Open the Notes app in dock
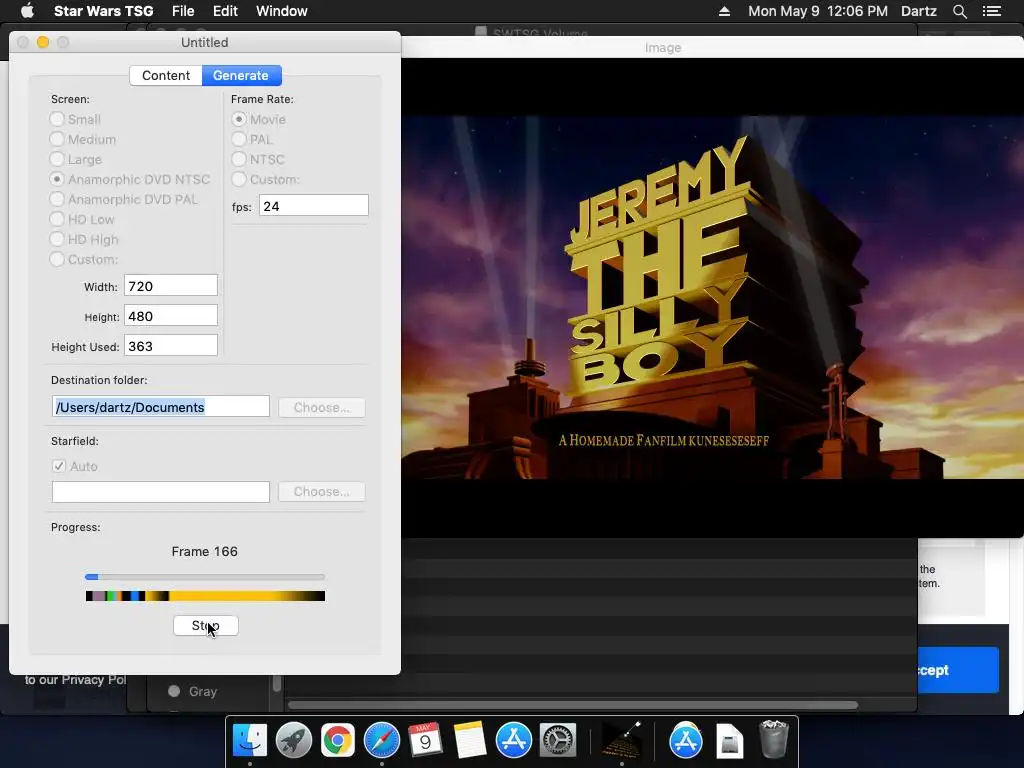Image resolution: width=1024 pixels, height=768 pixels. [469, 741]
